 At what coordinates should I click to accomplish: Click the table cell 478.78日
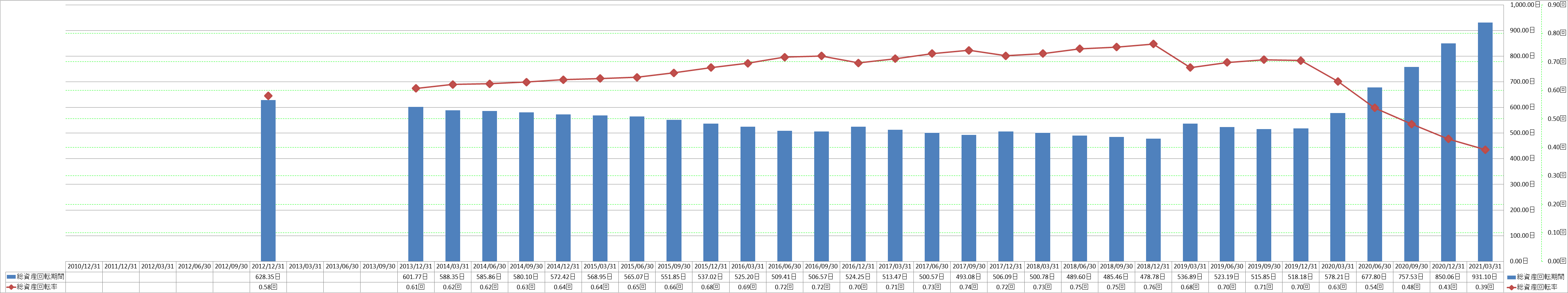(1153, 277)
